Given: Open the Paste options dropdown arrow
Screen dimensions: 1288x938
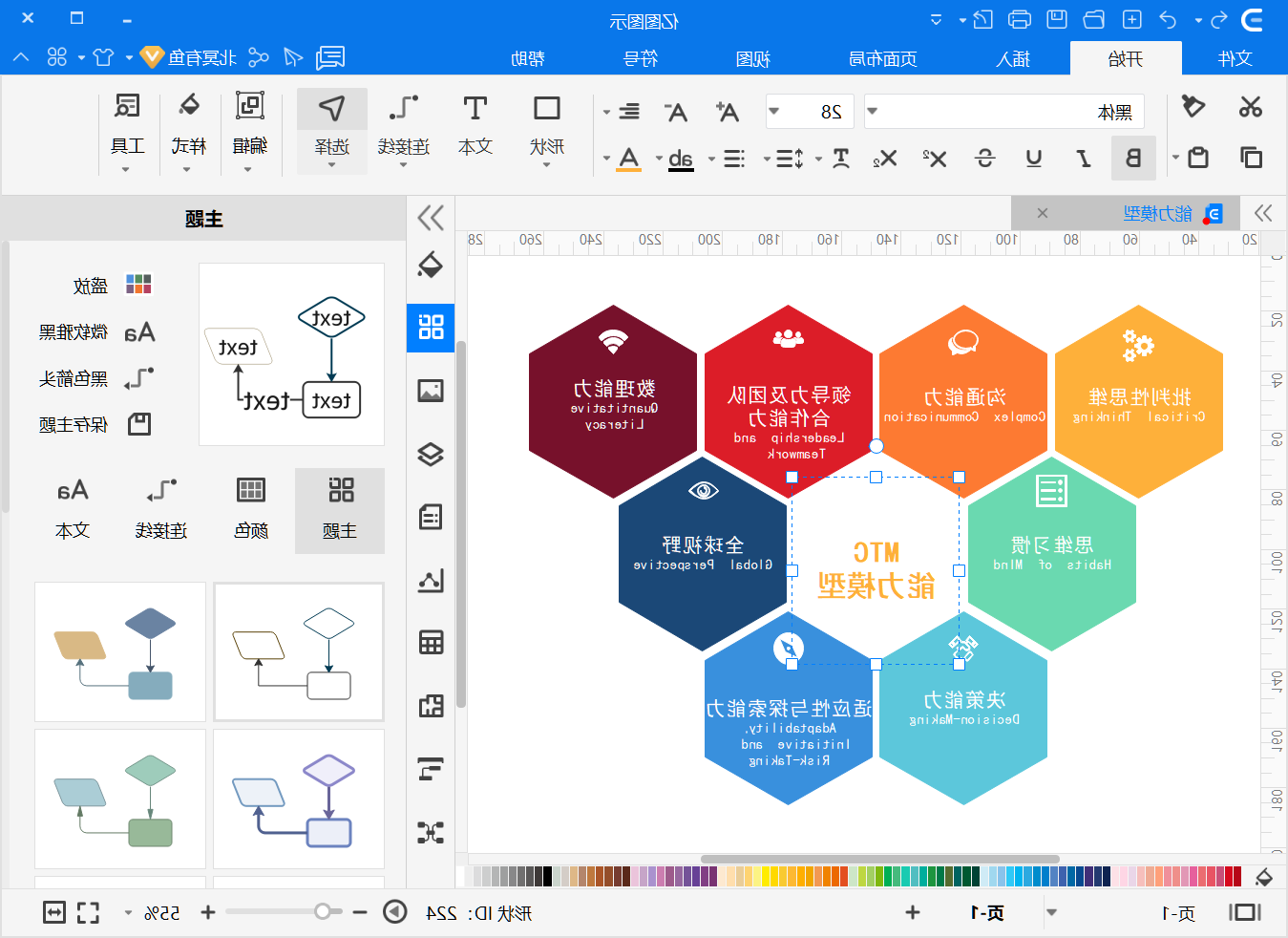Looking at the screenshot, I should coord(1176,158).
